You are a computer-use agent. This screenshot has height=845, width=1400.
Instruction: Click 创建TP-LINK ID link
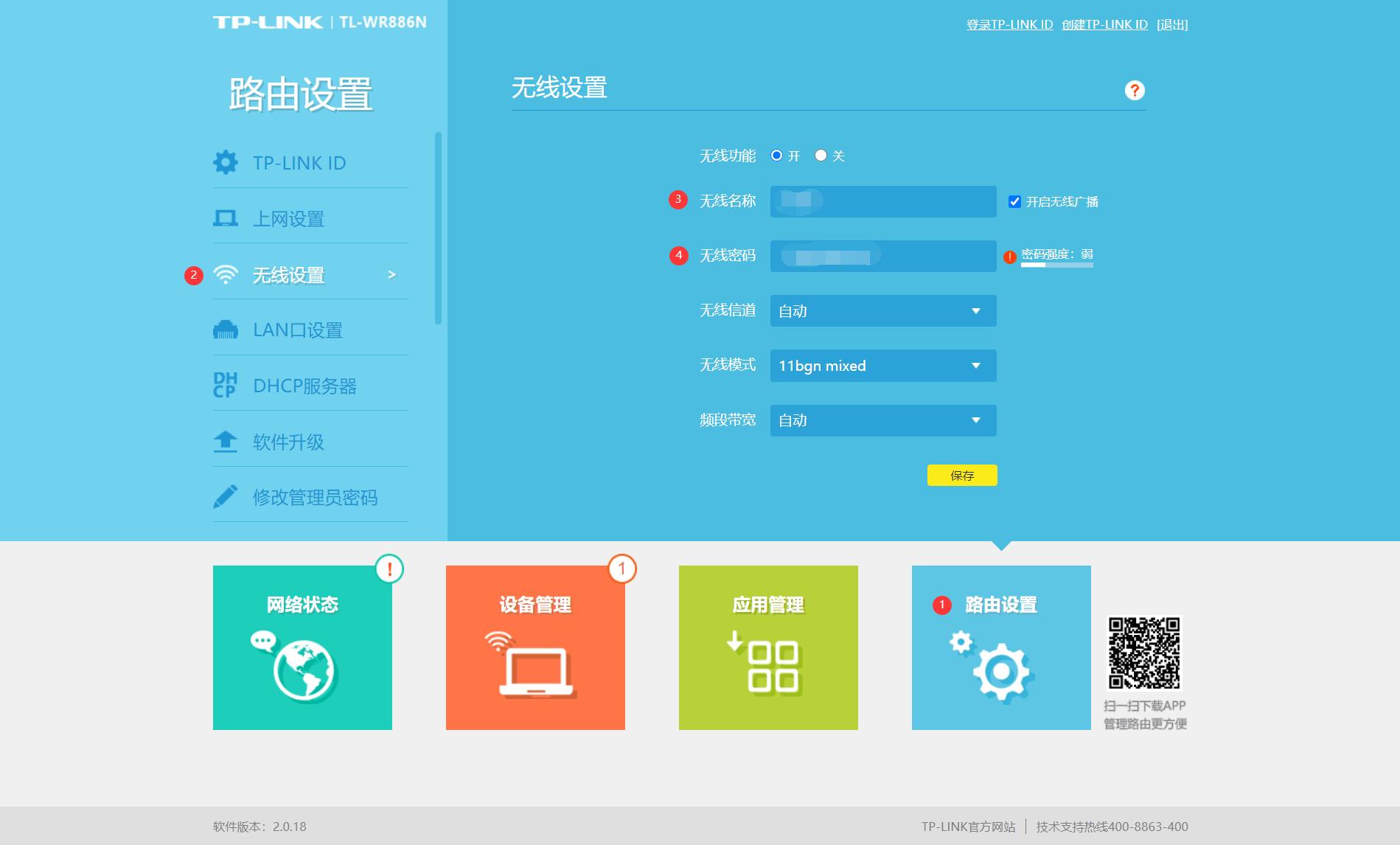tap(1104, 24)
